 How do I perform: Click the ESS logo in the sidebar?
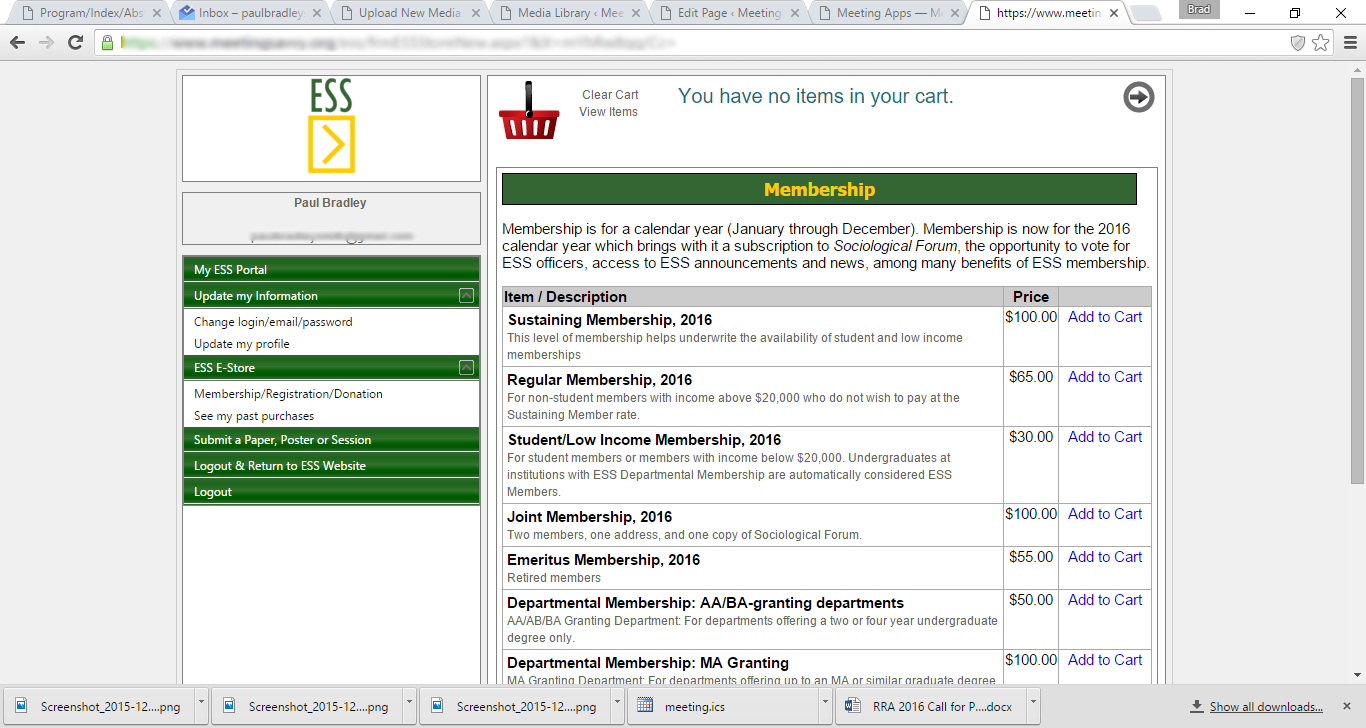(x=330, y=127)
